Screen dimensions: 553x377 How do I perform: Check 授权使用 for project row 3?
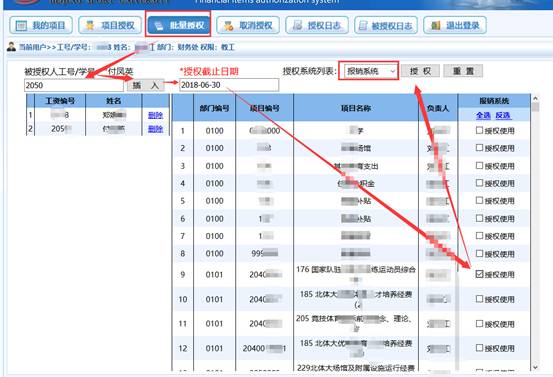pos(479,165)
